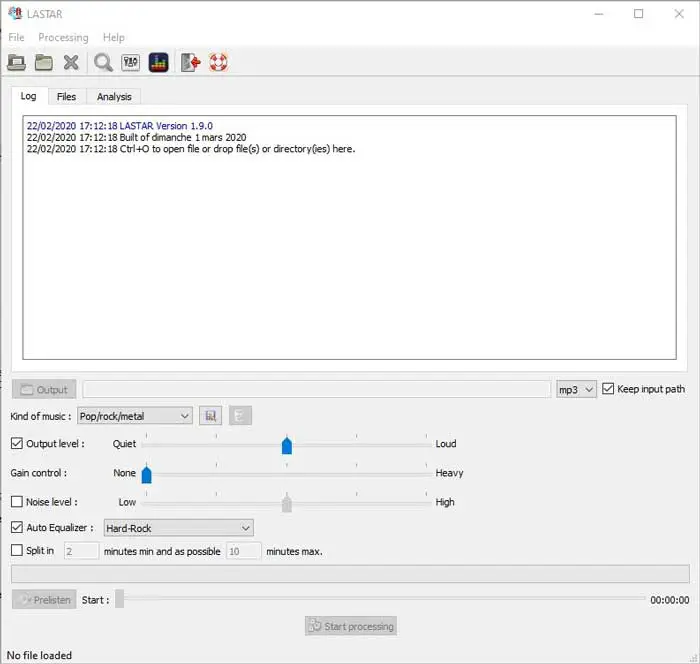This screenshot has width=700, height=664.
Task: Click the red lifebuoy help icon
Action: coord(218,63)
